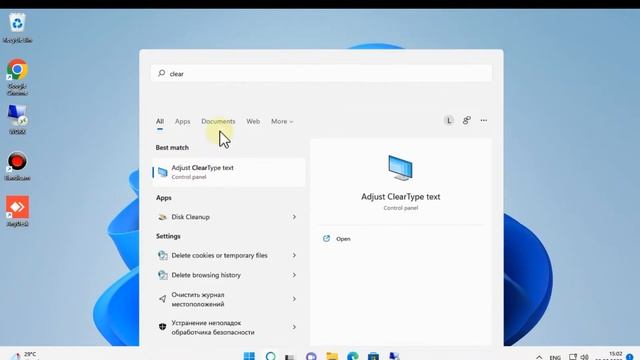
Task: Open the three-dot options menu
Action: pos(484,120)
